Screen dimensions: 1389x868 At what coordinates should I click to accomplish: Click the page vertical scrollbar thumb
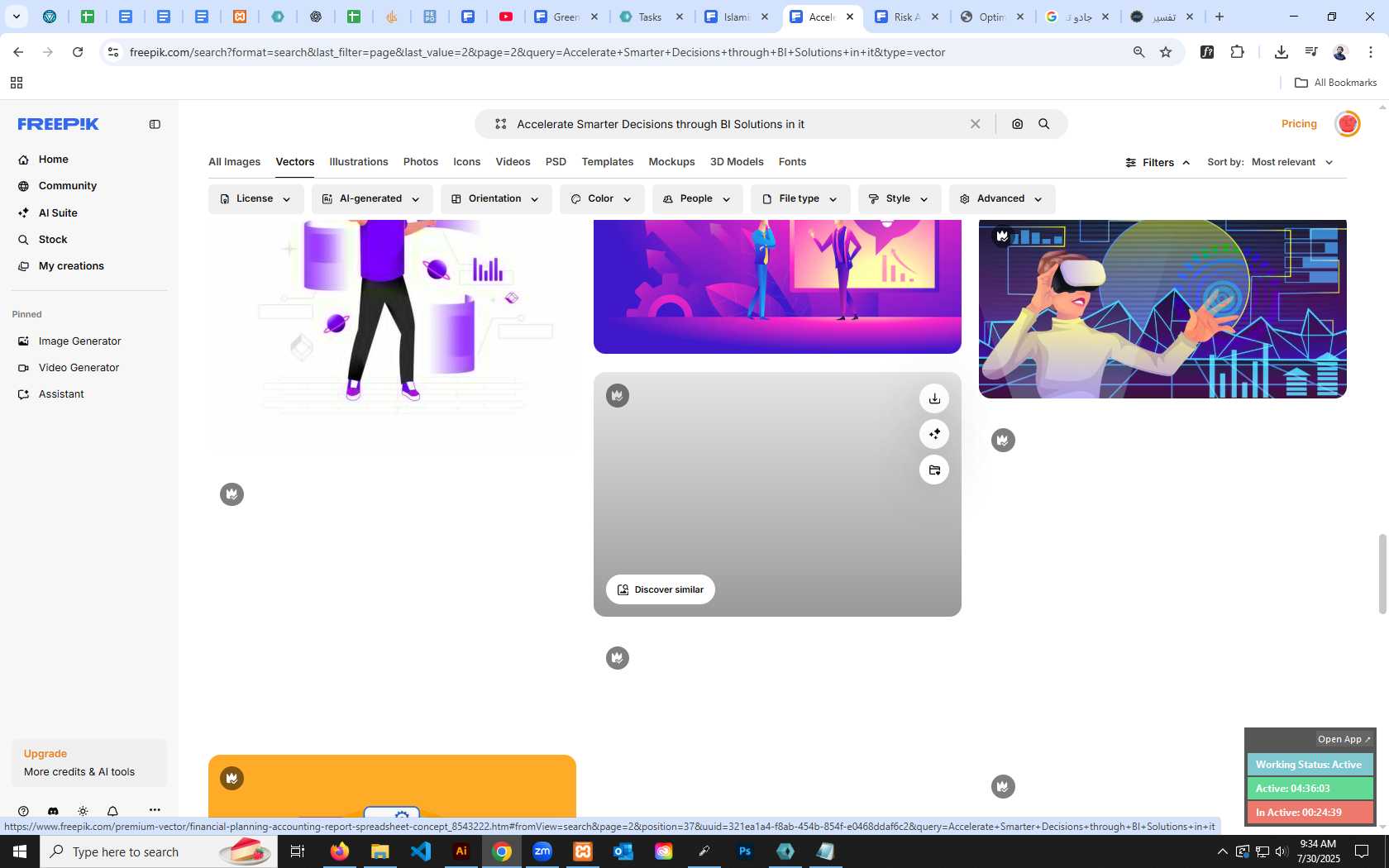pyautogui.click(x=1382, y=575)
